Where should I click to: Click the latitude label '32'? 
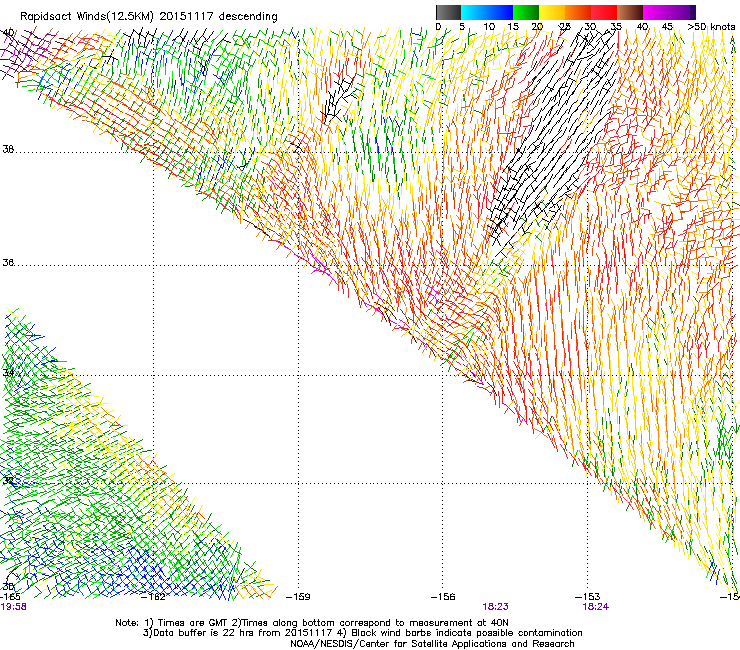(x=8, y=481)
